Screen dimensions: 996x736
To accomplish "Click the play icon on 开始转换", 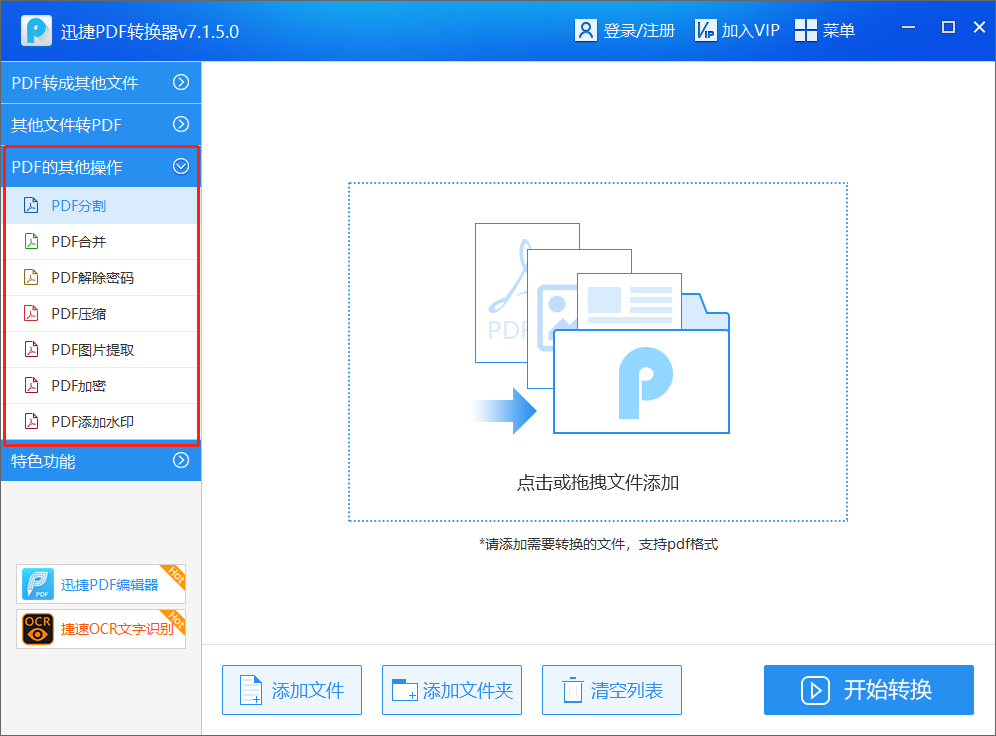I will [815, 690].
